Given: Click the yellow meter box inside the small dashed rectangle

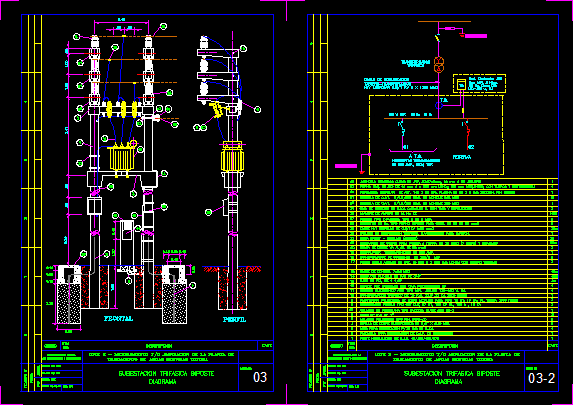Looking at the screenshot, I should click(462, 84).
